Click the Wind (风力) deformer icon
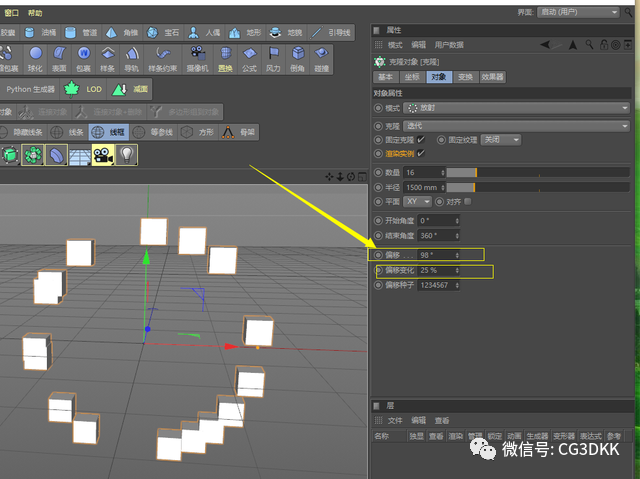Viewport: 640px width, 479px height. click(273, 59)
